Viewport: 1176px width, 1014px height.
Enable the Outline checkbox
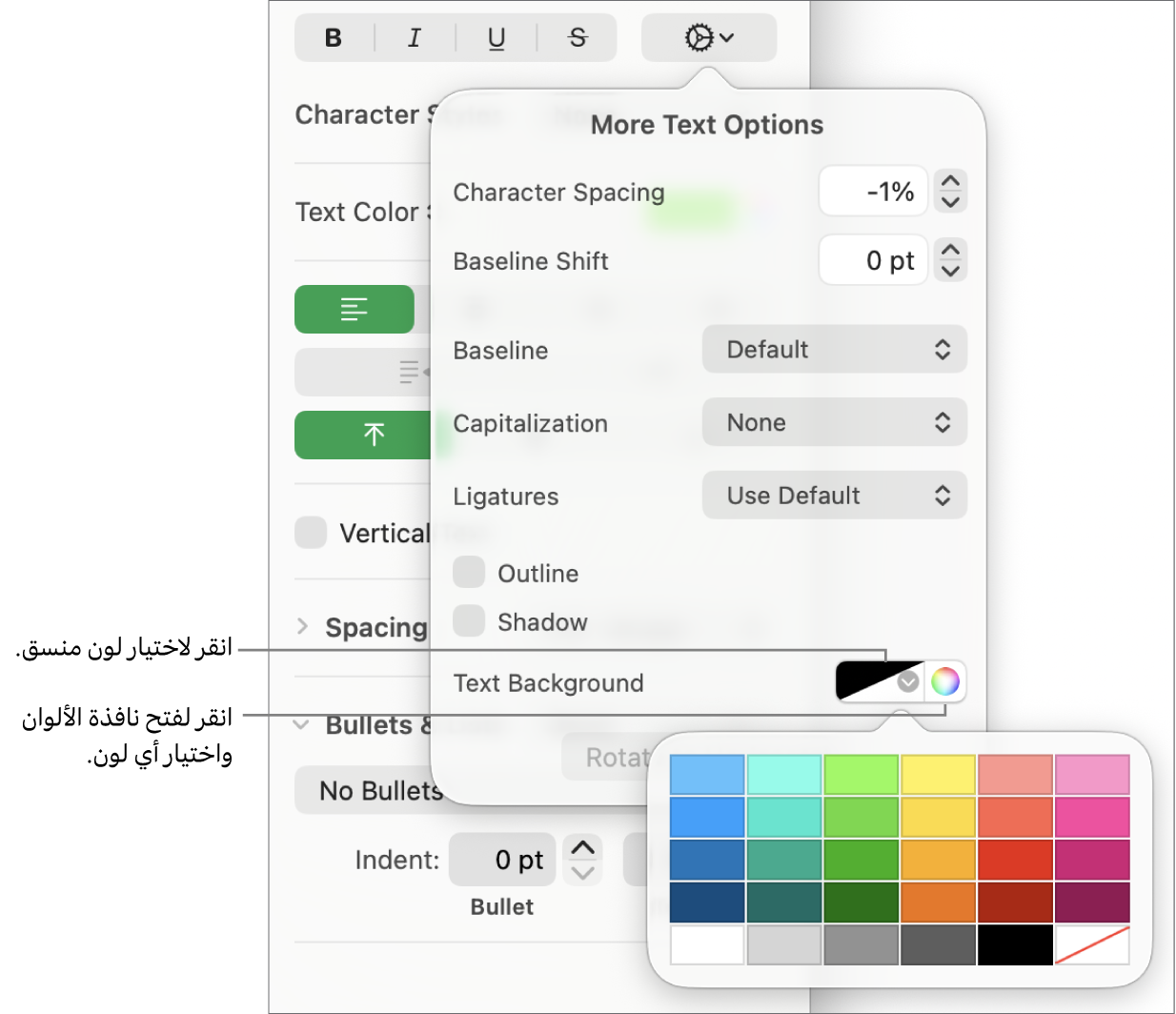(x=469, y=573)
